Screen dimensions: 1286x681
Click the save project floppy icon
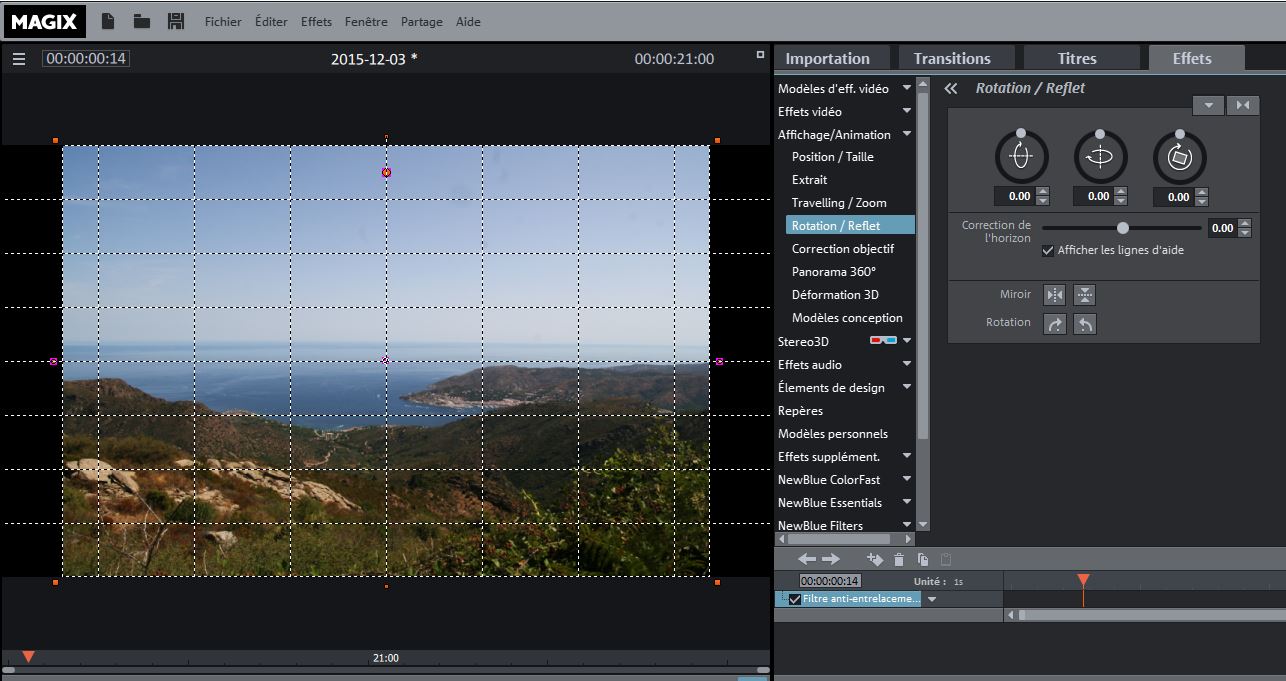tap(175, 21)
